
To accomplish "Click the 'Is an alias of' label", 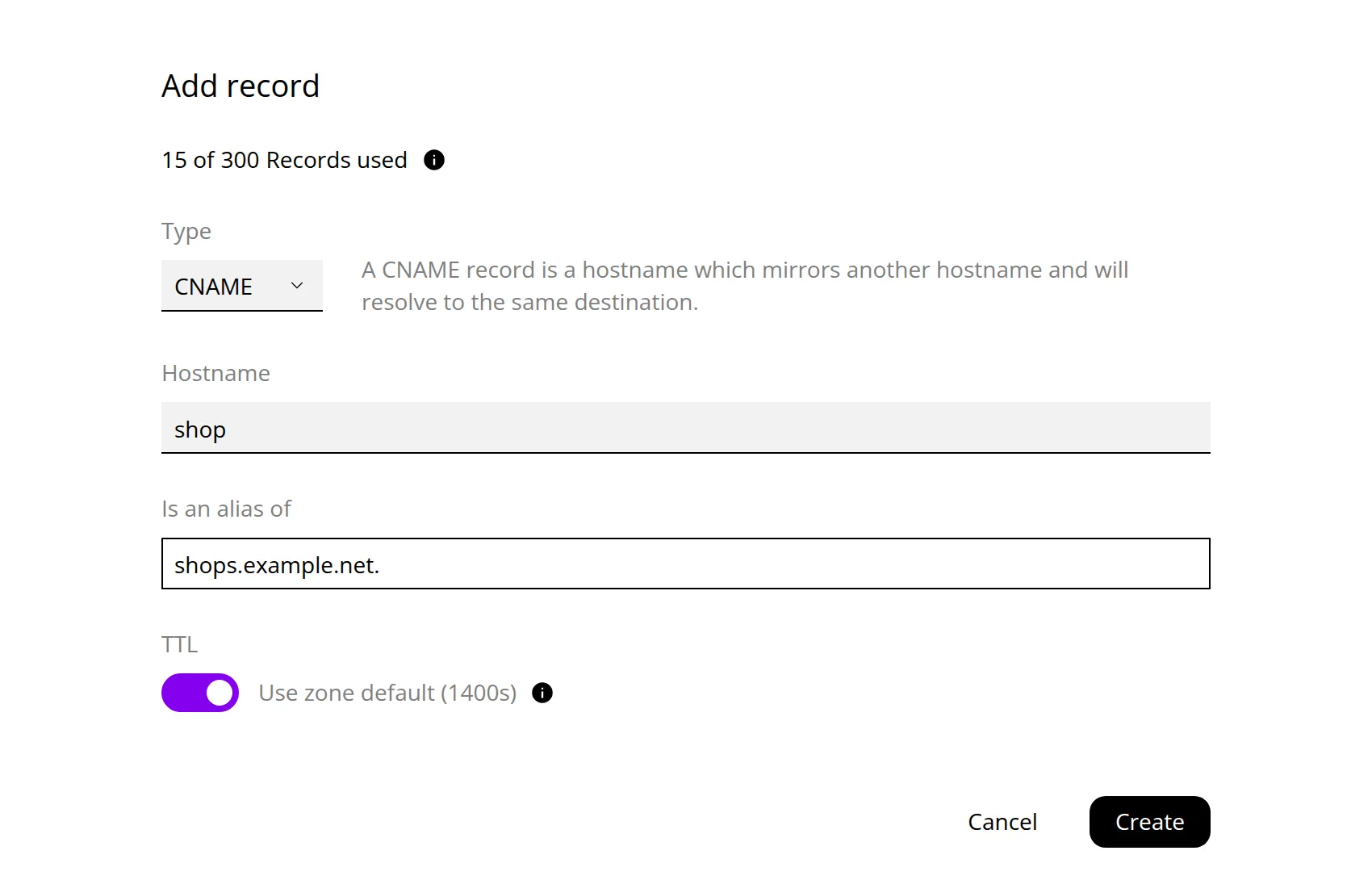I will coord(226,509).
